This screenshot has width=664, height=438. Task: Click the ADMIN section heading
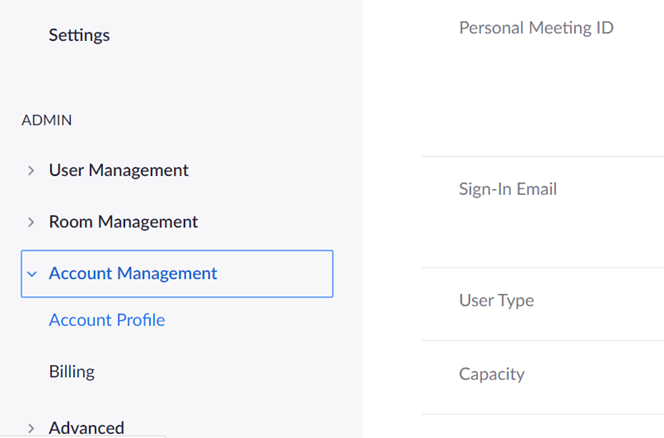47,120
